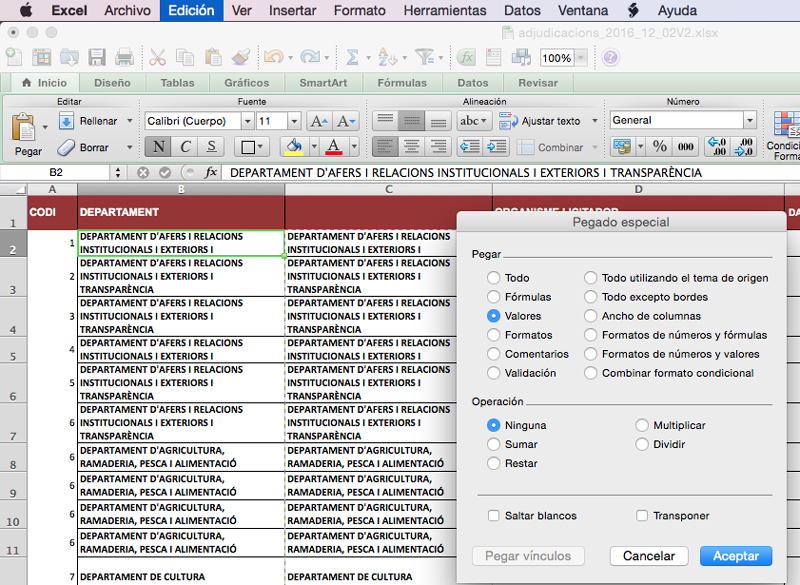Center text horizontally in the cell
This screenshot has height=585, width=800.
[412, 147]
